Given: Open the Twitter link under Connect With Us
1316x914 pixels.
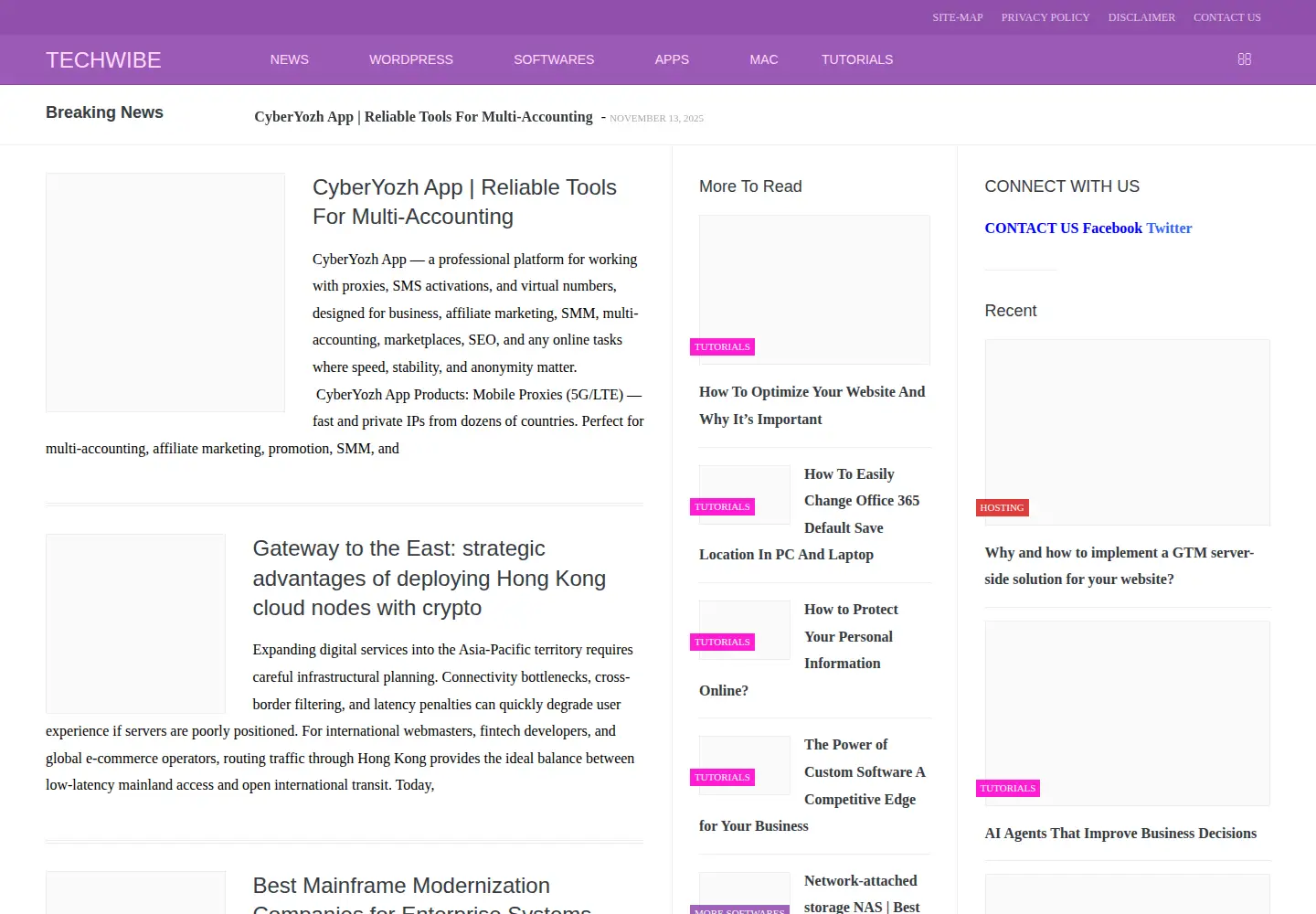Looking at the screenshot, I should (x=1169, y=228).
